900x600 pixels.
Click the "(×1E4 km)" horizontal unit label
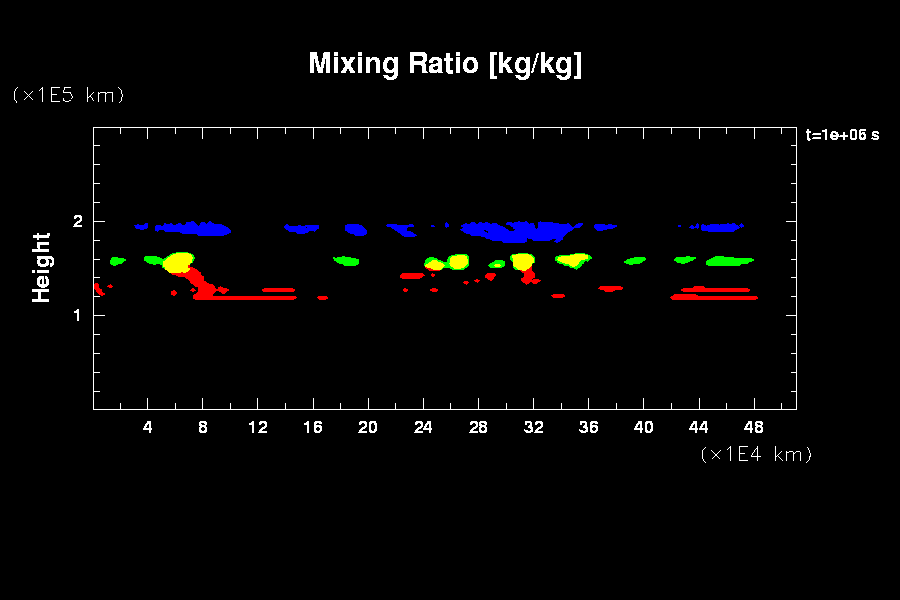756,454
